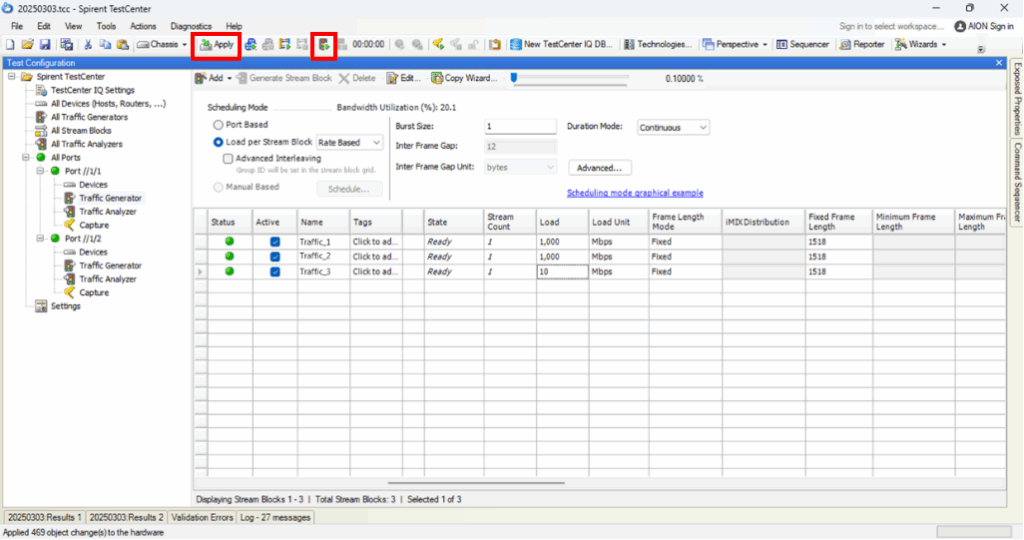Open the Chassis dropdown
The image size is (1024, 540).
pyautogui.click(x=162, y=44)
